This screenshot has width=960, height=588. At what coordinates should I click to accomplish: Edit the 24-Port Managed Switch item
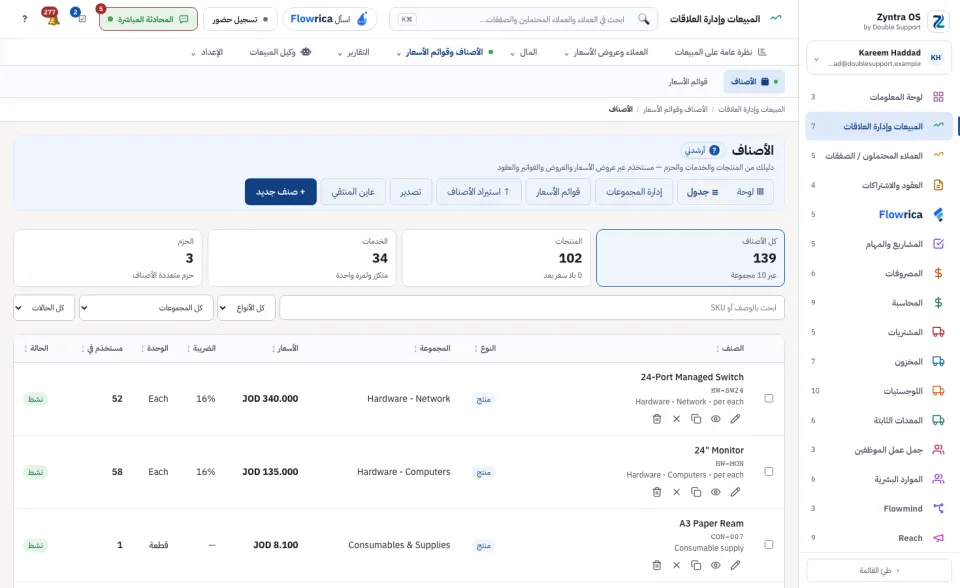point(735,419)
